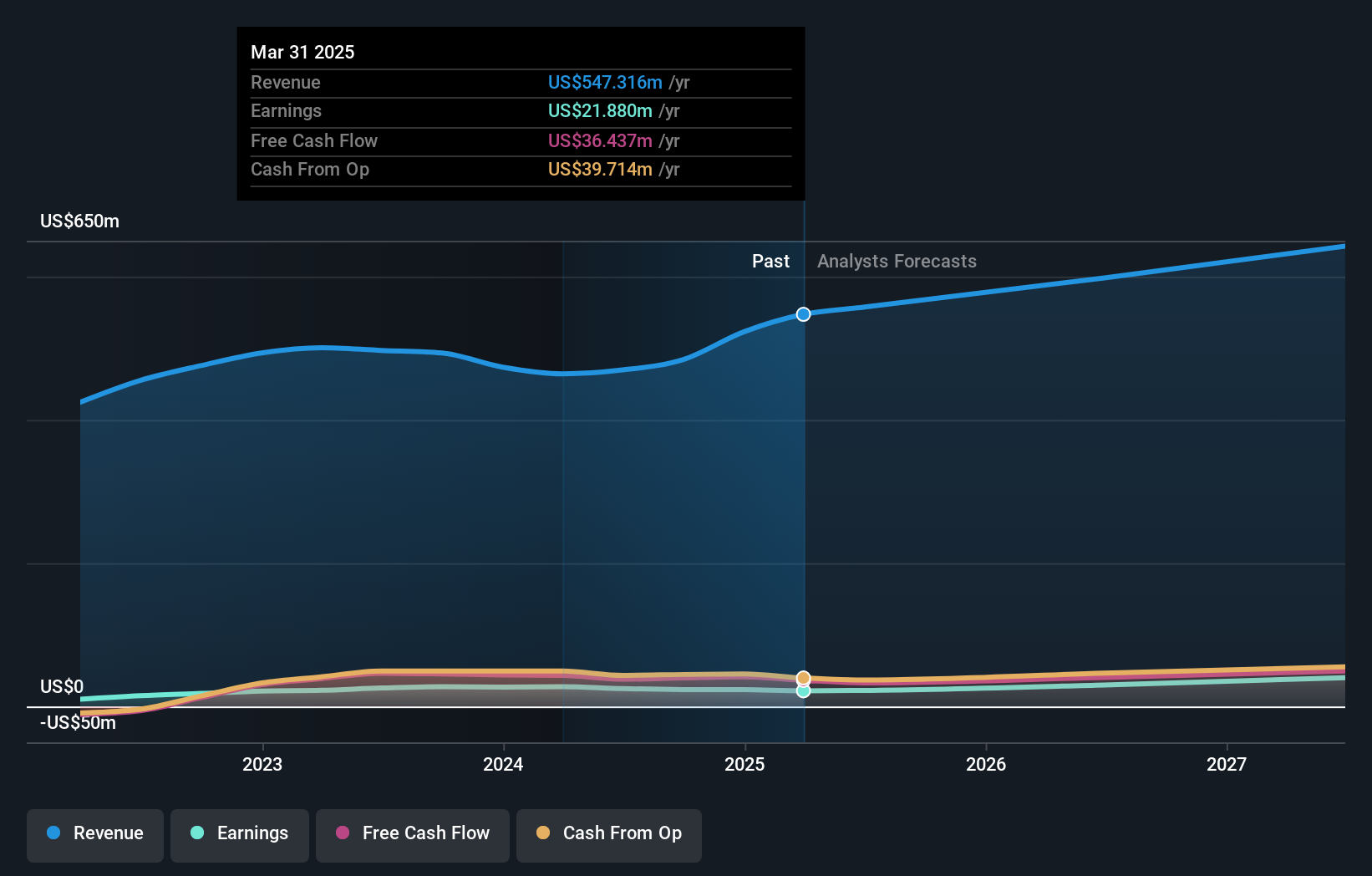Click the pink Free Cash Flow legend dot
This screenshot has width=1372, height=876.
(343, 833)
